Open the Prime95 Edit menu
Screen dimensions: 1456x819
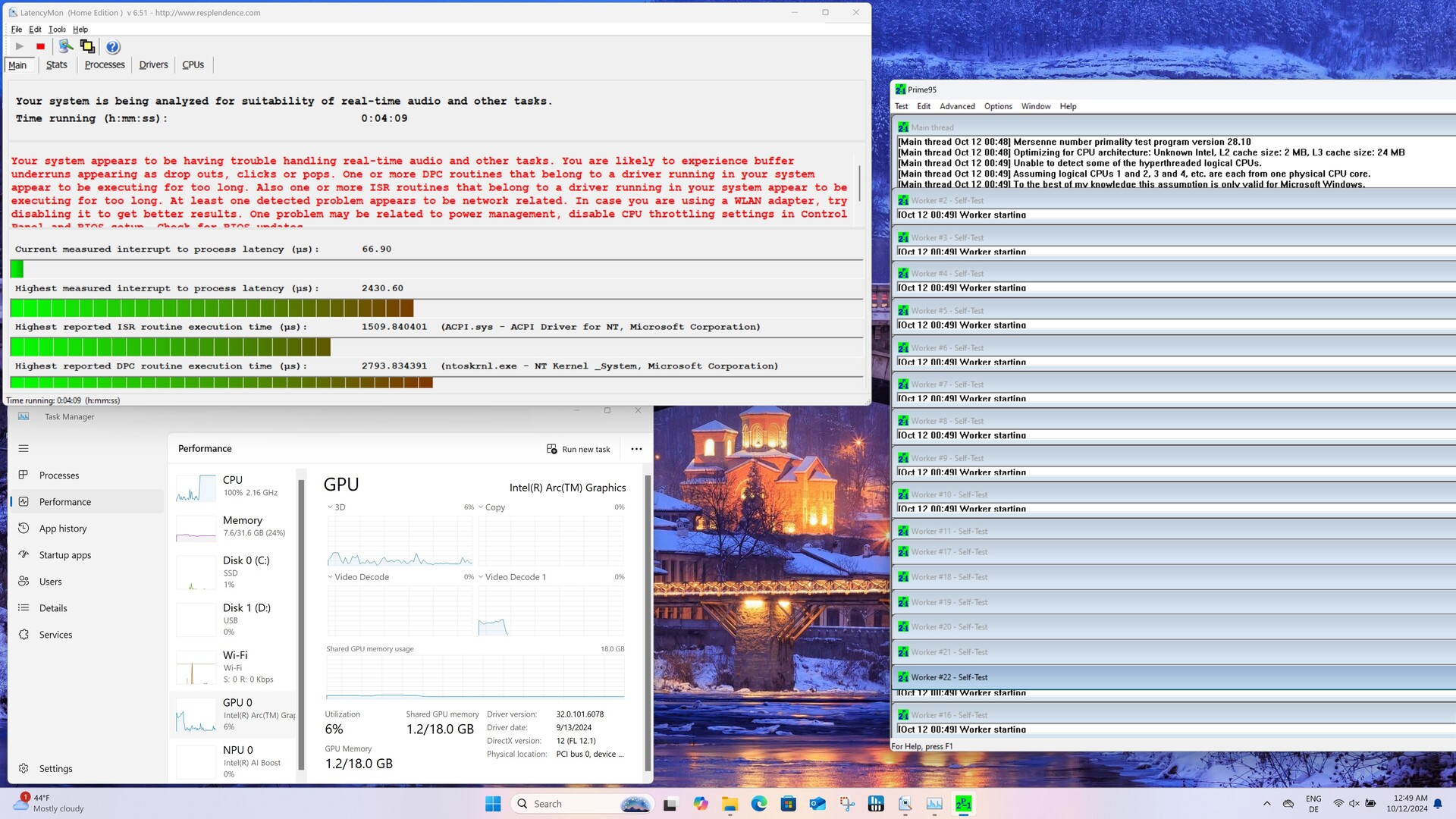(x=924, y=106)
